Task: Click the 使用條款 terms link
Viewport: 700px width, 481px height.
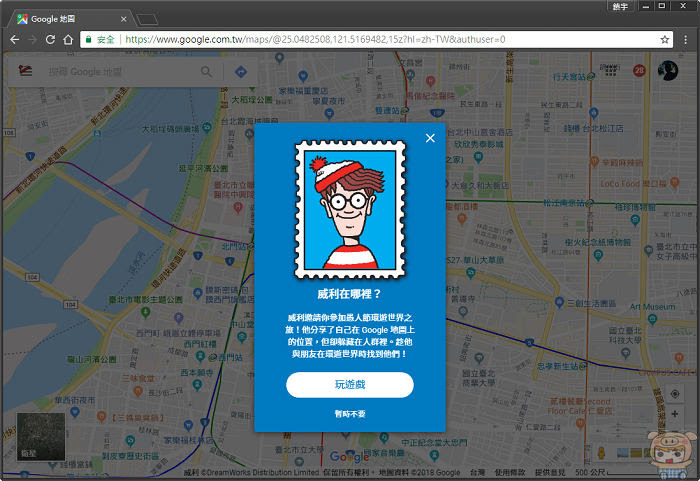Action: tap(510, 472)
